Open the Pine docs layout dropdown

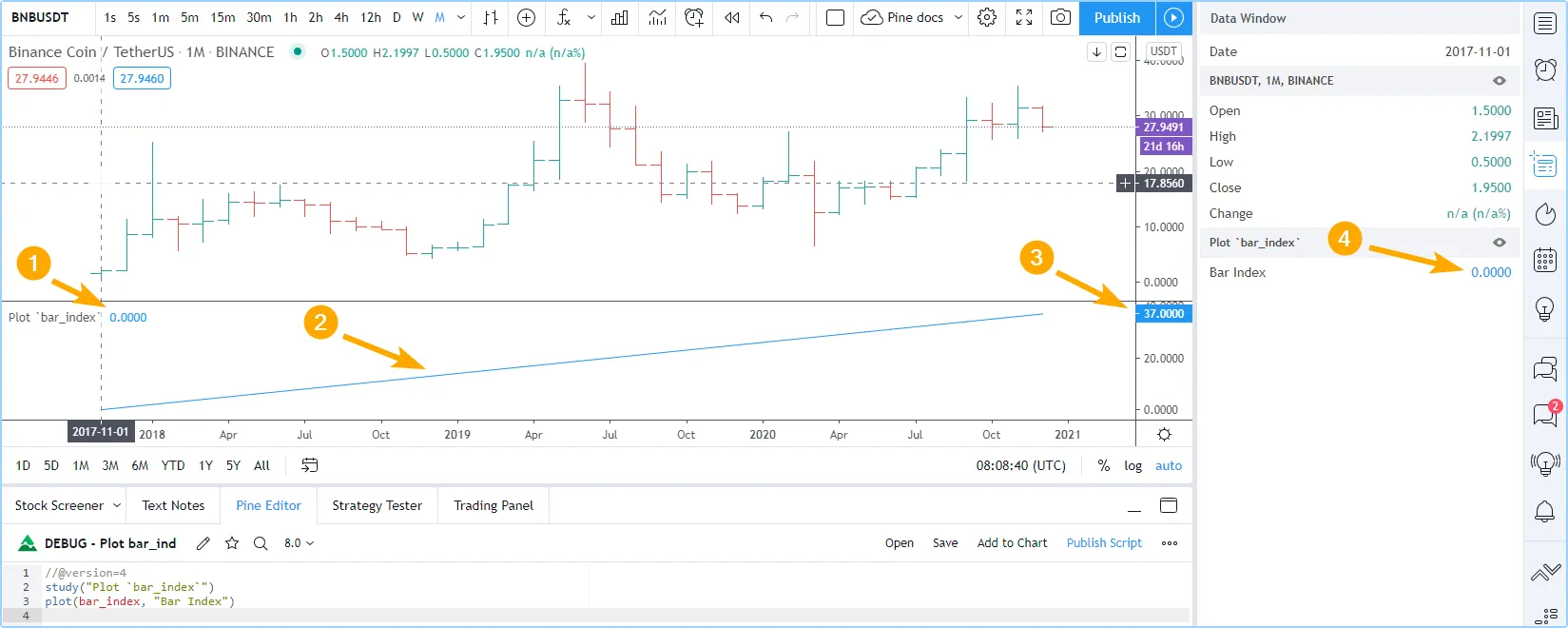tap(958, 17)
